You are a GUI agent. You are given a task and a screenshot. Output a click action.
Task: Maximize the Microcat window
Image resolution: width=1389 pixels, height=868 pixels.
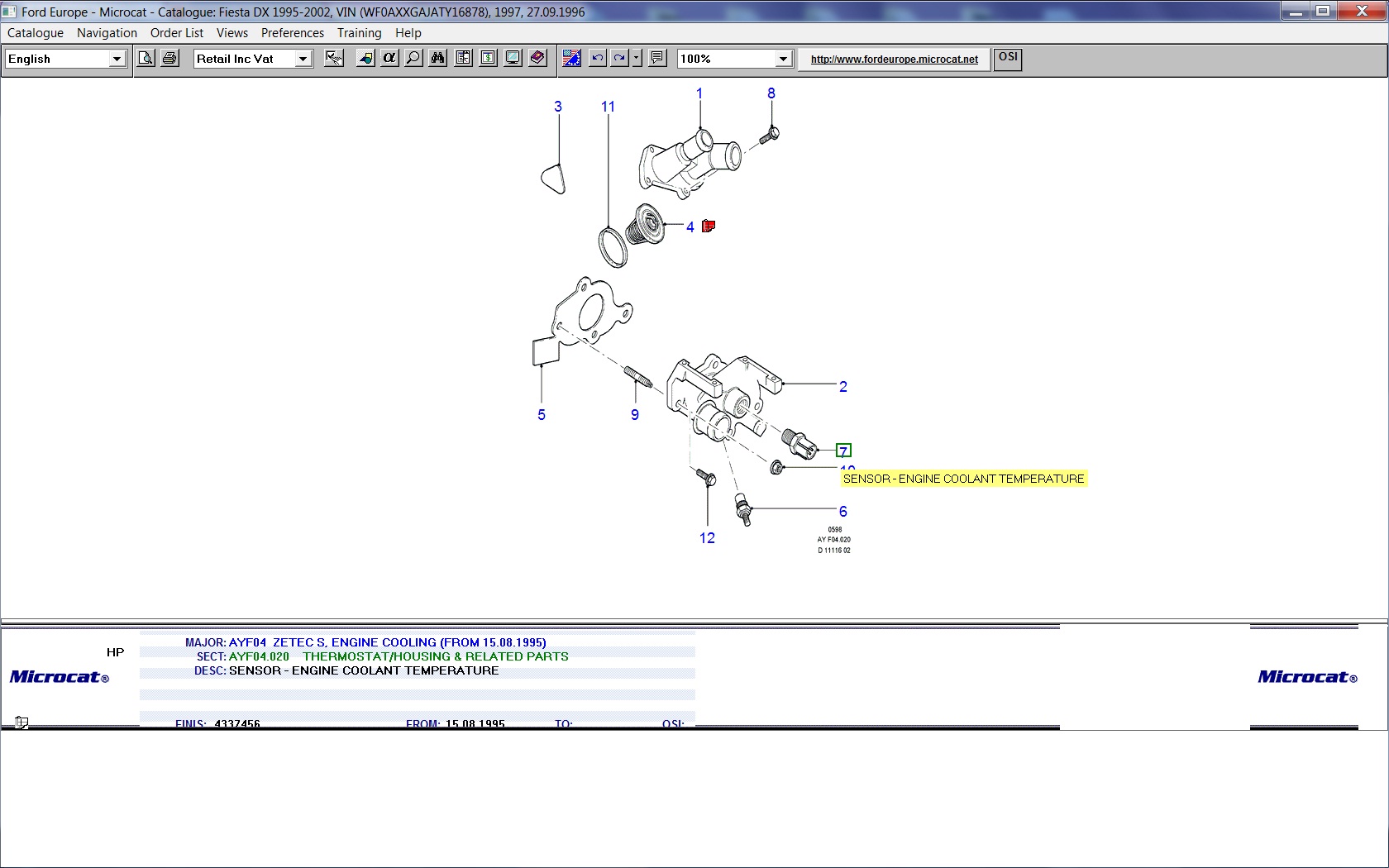pyautogui.click(x=1323, y=11)
